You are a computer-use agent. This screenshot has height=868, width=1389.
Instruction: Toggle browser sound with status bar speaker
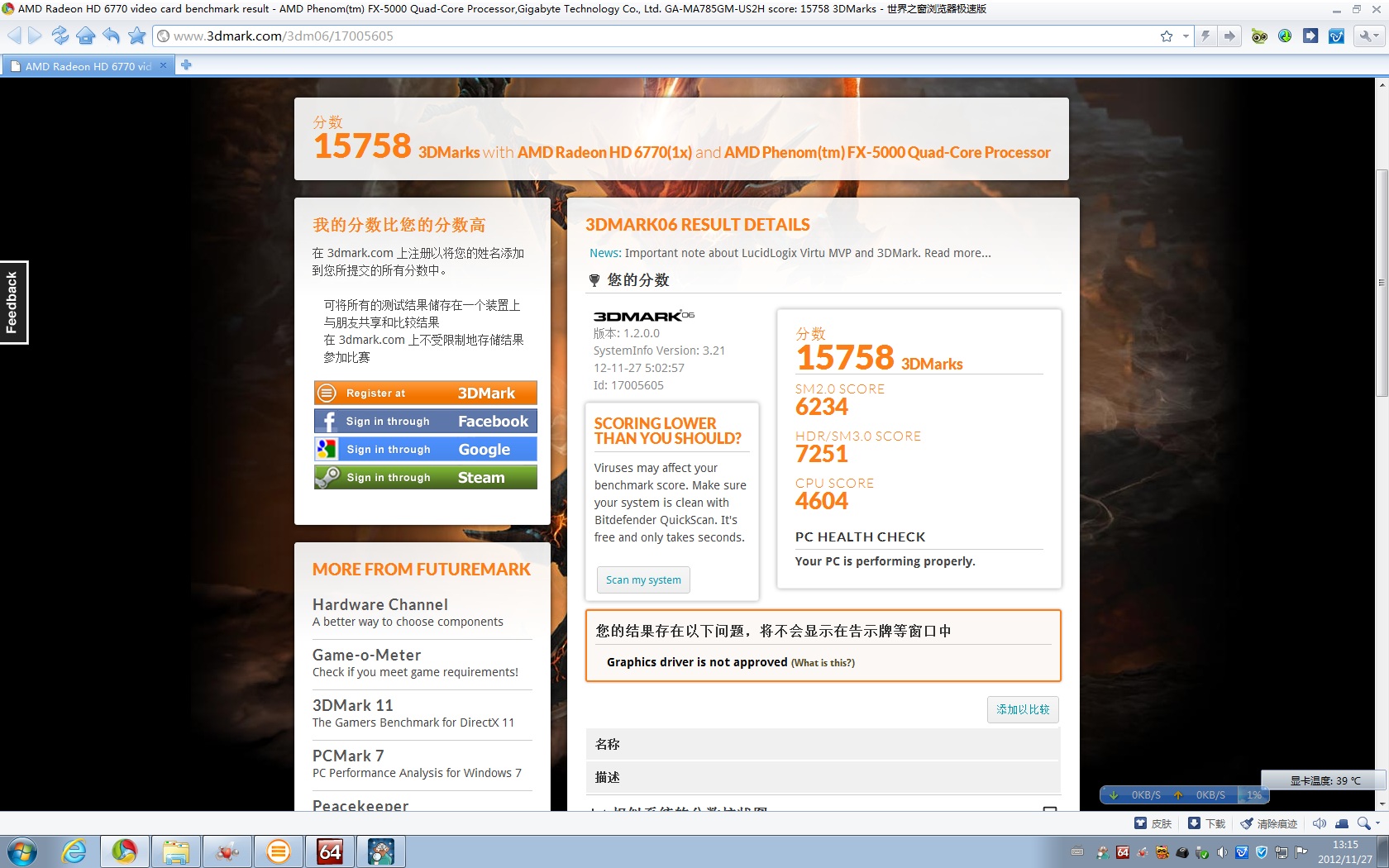pyautogui.click(x=1320, y=823)
